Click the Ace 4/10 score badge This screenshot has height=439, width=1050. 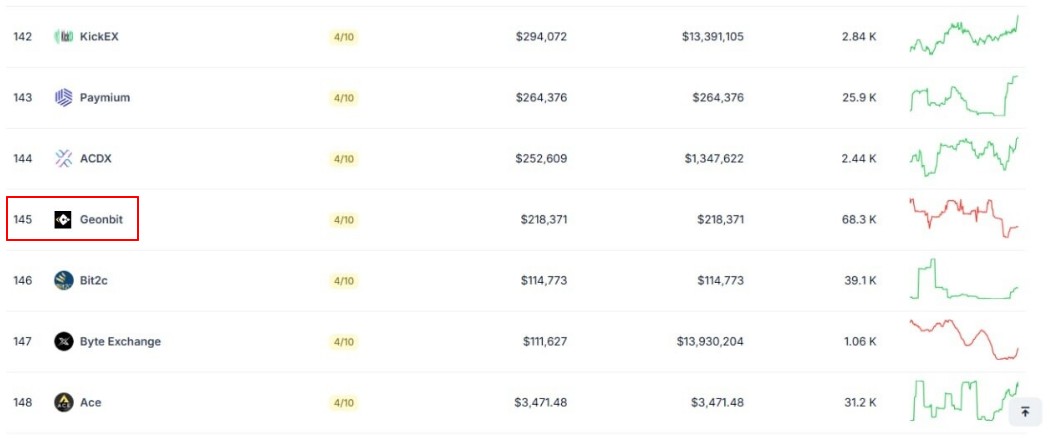pyautogui.click(x=344, y=403)
